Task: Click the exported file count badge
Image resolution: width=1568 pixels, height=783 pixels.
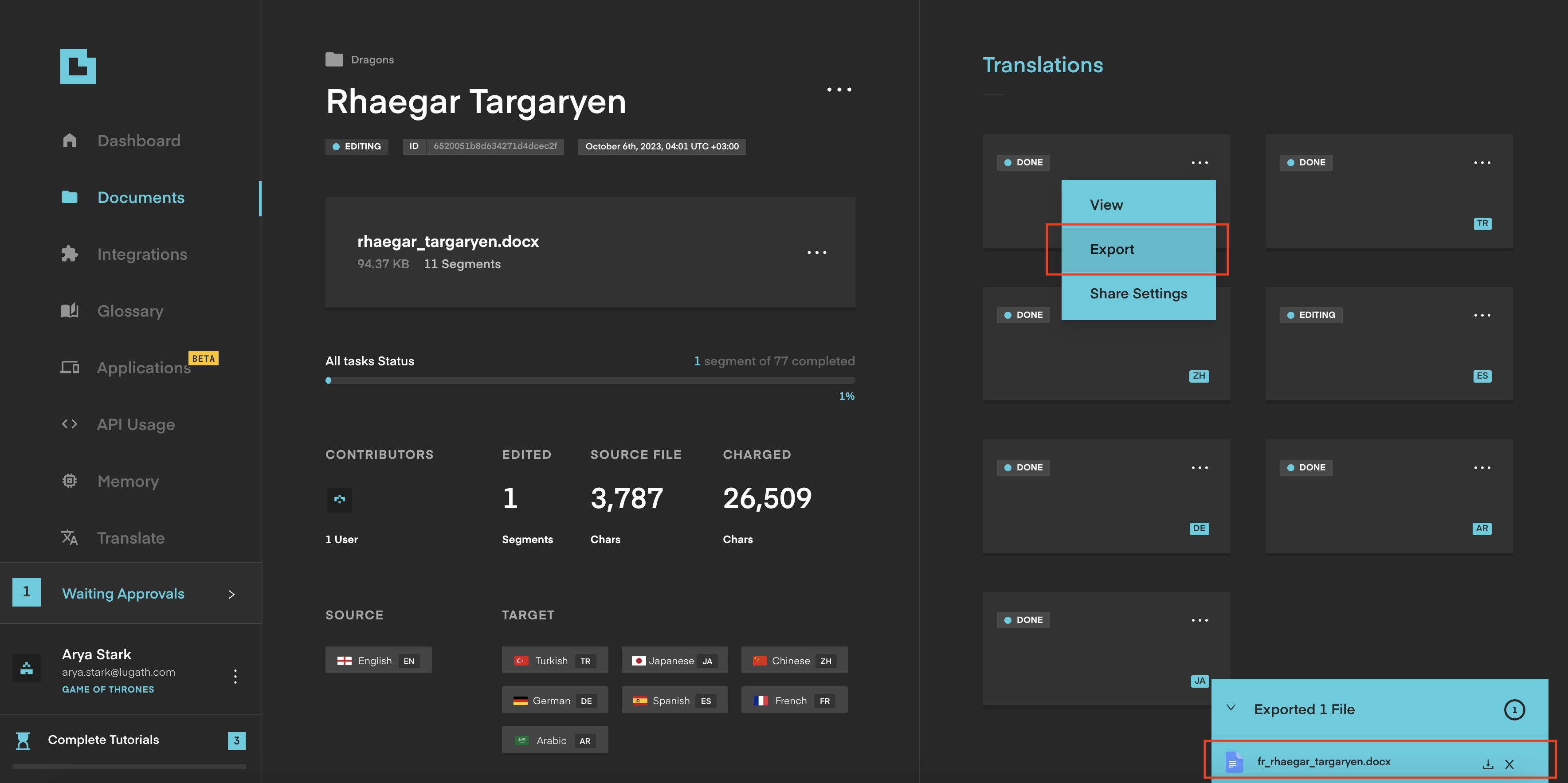Action: click(x=1514, y=709)
